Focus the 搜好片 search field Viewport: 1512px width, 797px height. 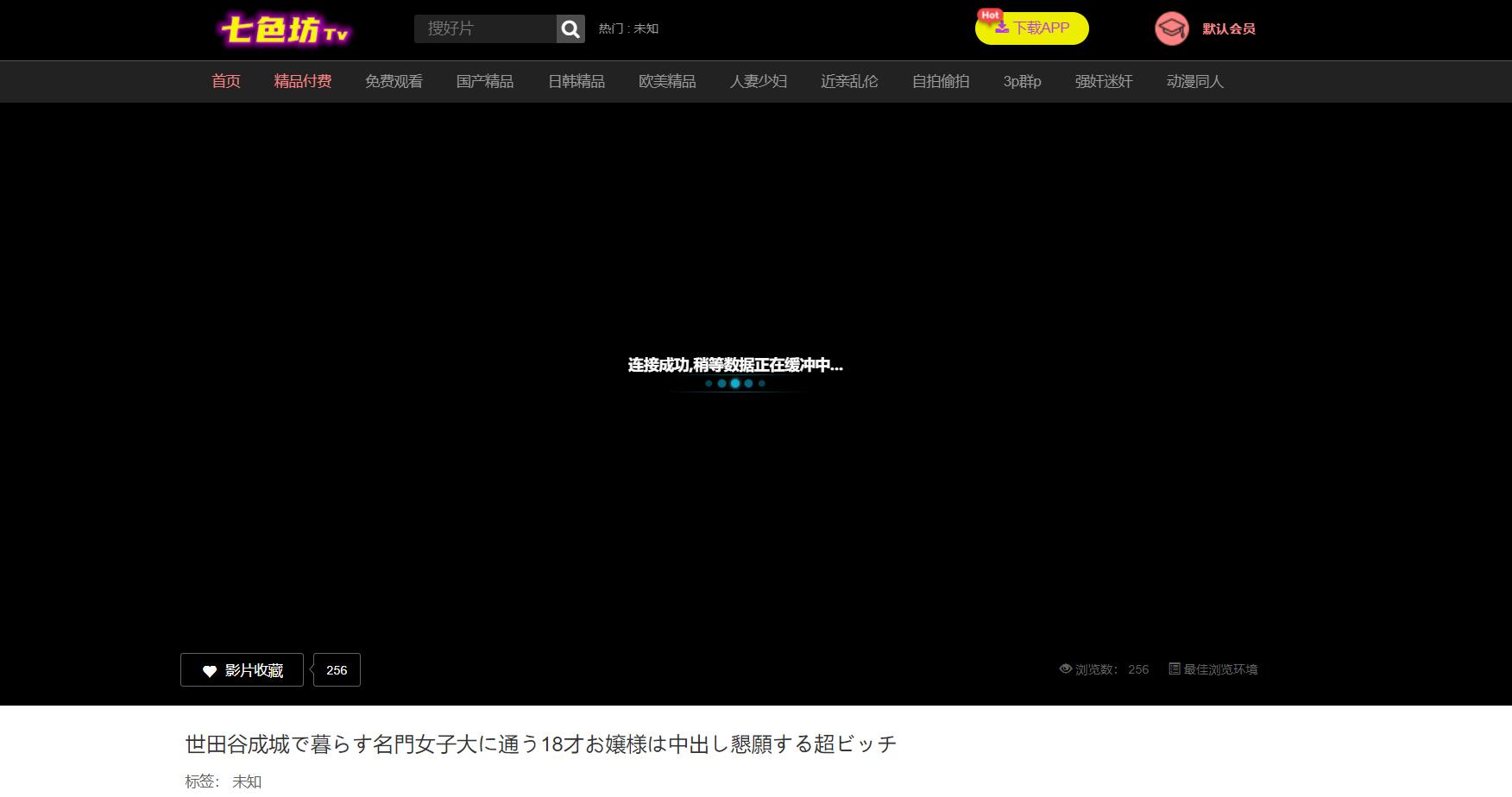point(485,28)
